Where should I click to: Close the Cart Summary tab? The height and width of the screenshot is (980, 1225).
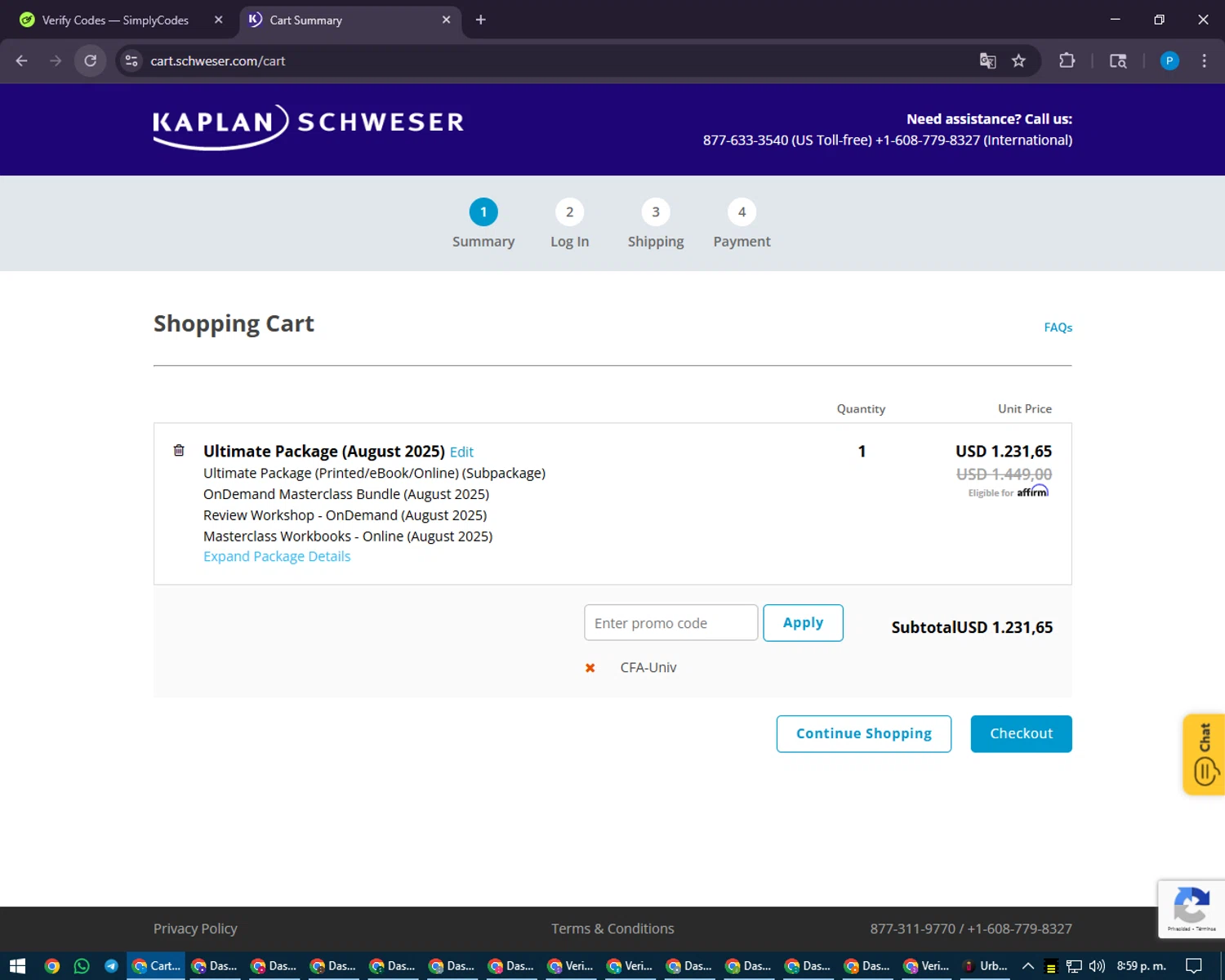click(446, 20)
